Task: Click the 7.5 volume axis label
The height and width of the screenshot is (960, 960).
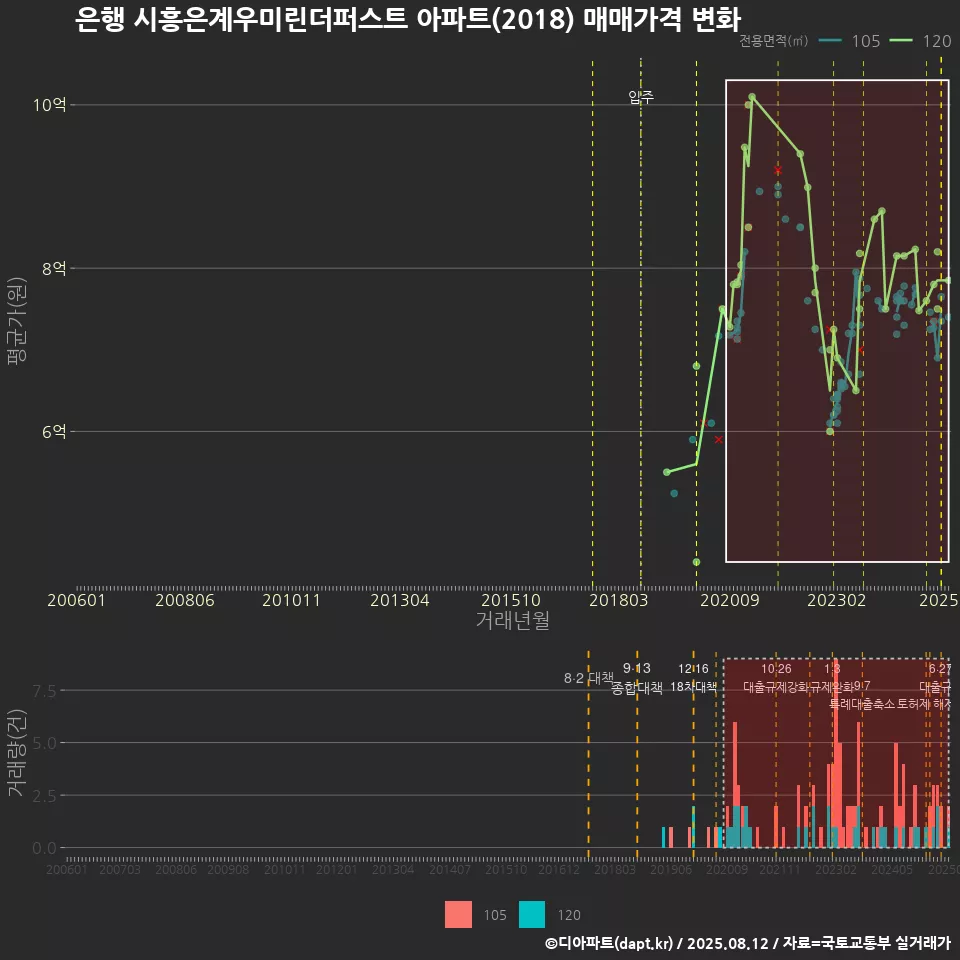Action: pos(44,691)
